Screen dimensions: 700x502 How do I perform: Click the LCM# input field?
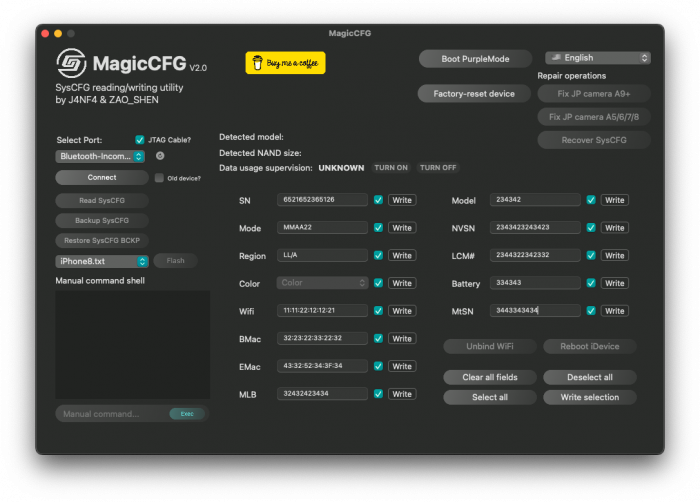point(535,255)
